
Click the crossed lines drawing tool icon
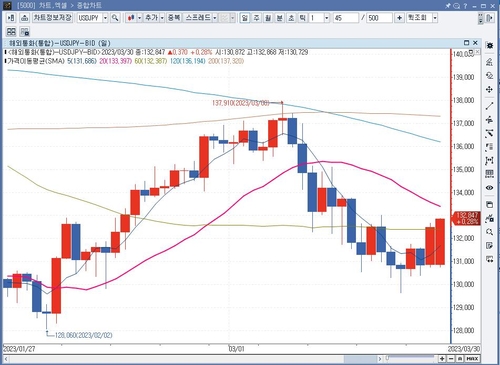(489, 133)
